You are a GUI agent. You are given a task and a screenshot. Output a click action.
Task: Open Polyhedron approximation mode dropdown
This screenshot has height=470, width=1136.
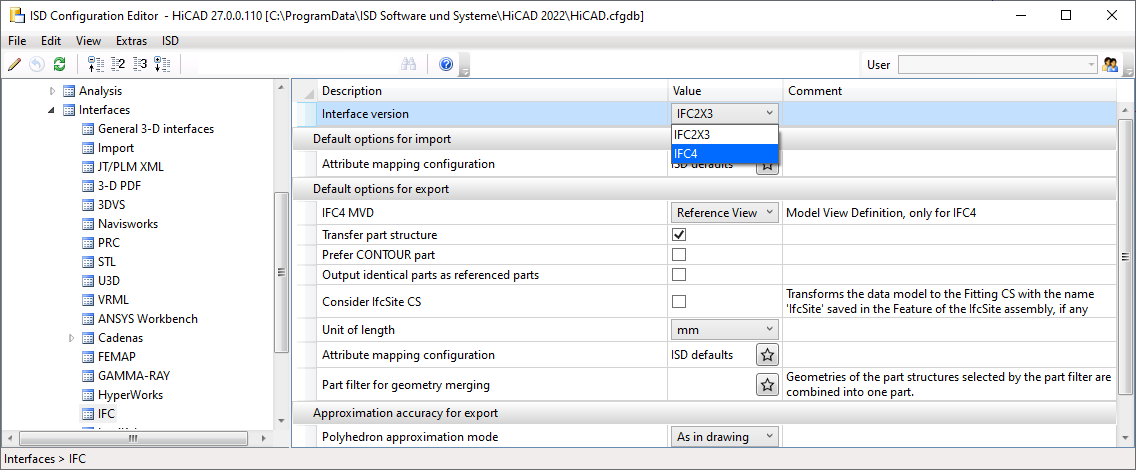(724, 437)
